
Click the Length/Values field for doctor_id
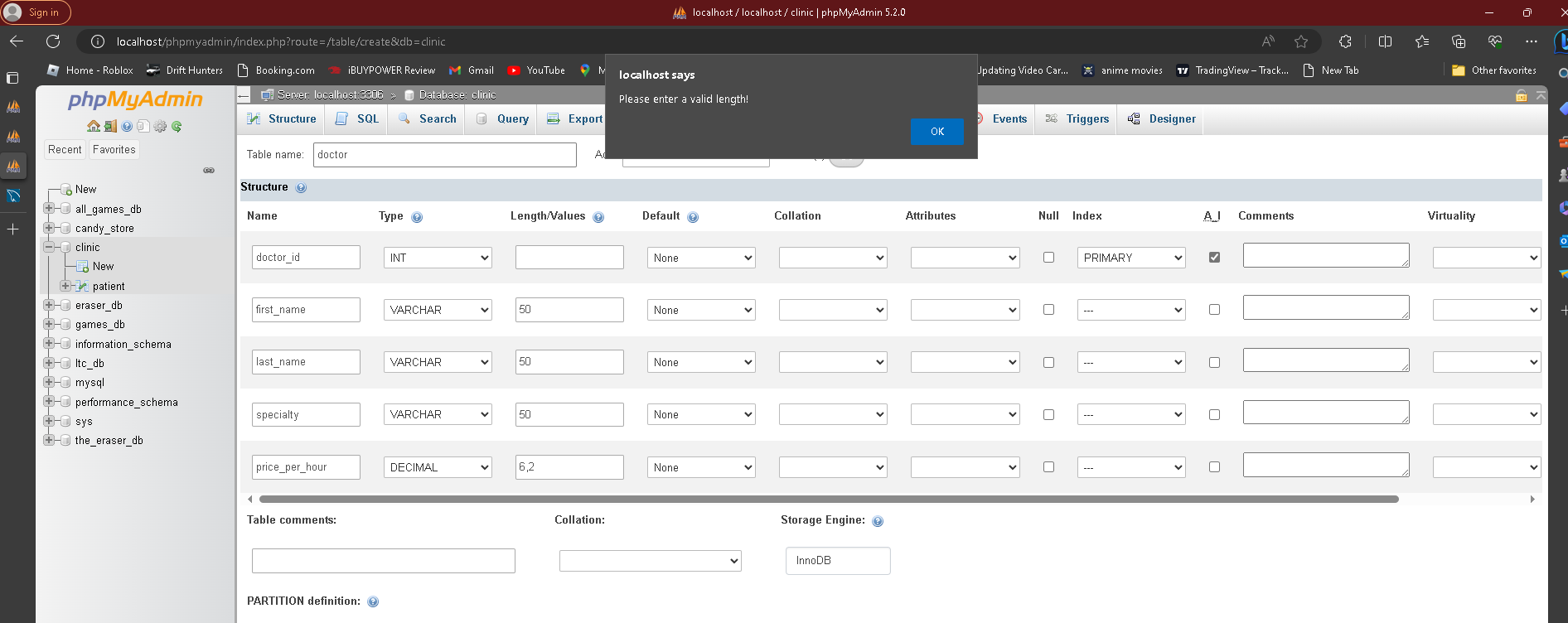(x=569, y=258)
